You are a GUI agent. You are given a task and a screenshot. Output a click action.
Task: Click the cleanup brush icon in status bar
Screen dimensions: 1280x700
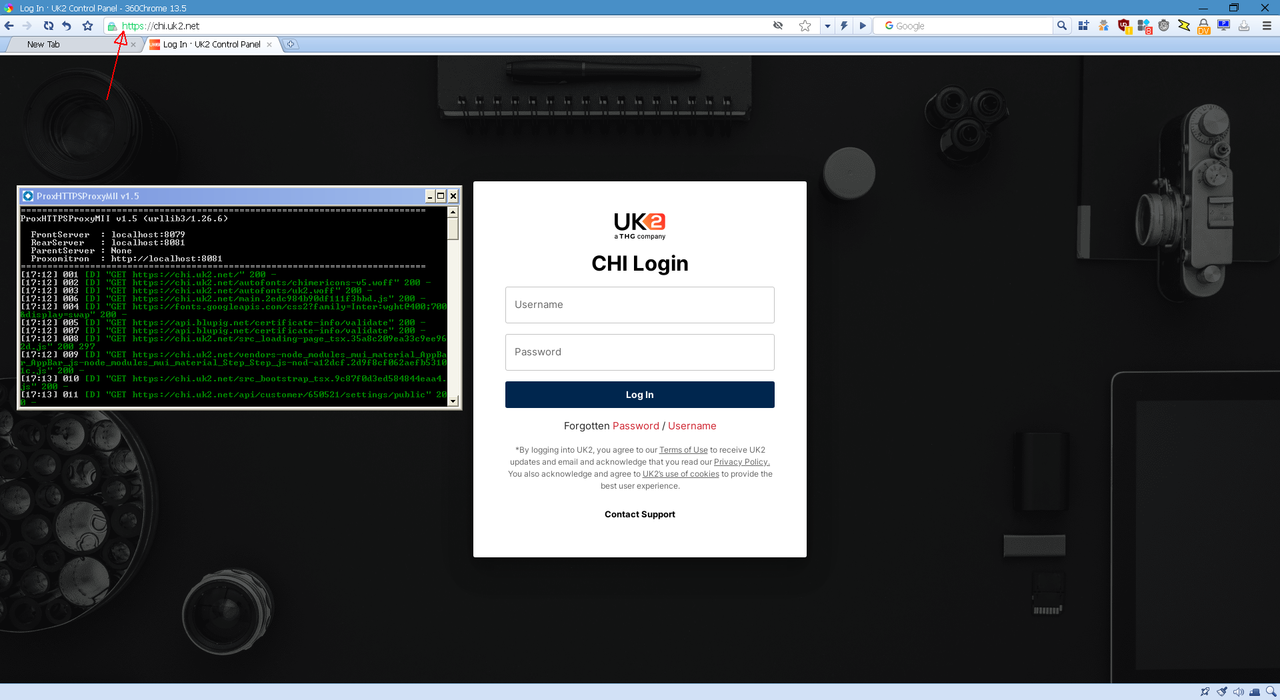(x=1222, y=691)
